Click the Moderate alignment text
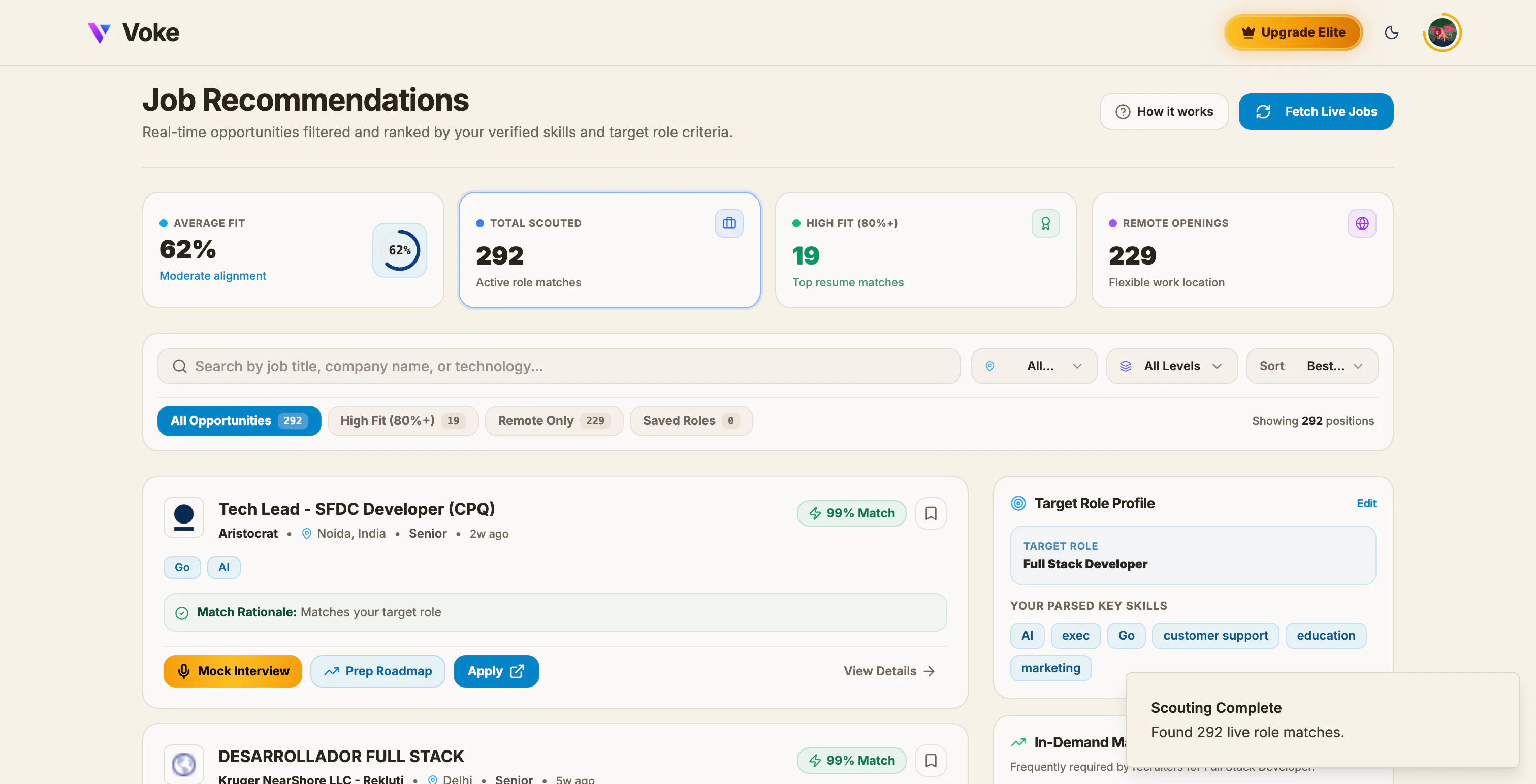 click(212, 275)
